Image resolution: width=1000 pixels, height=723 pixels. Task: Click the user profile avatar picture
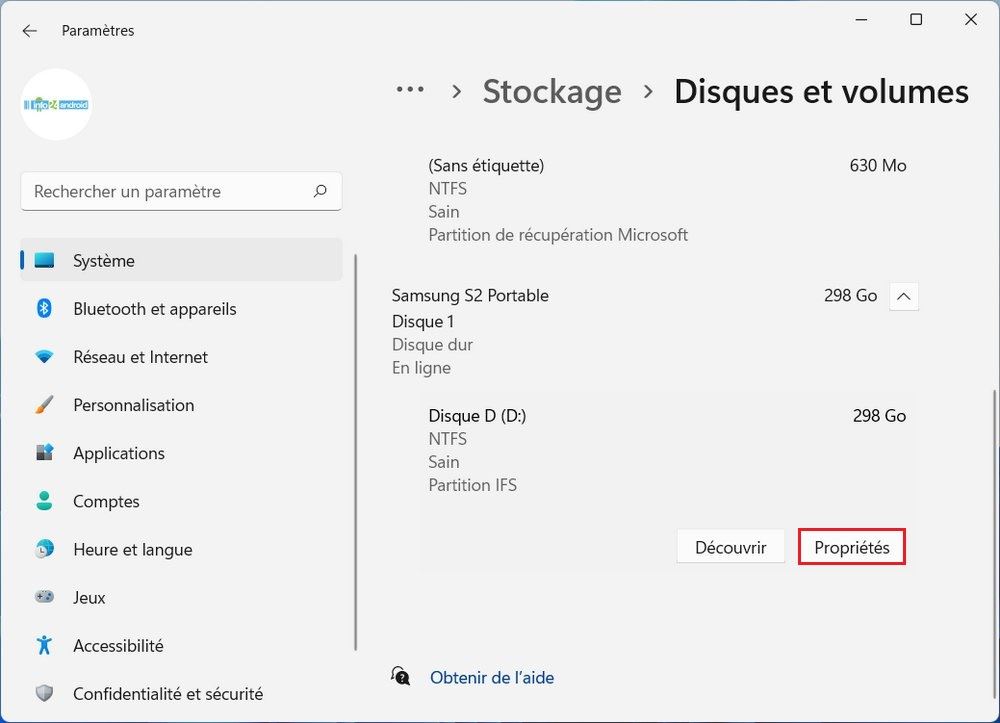point(56,104)
